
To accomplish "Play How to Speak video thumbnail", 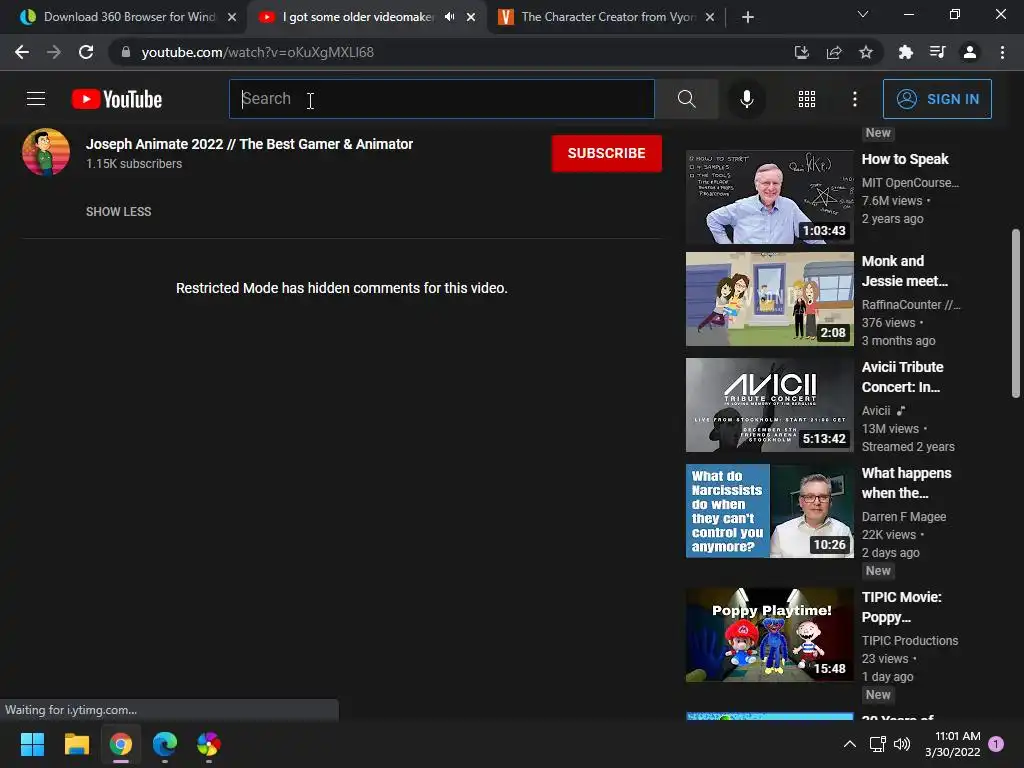I will click(769, 197).
